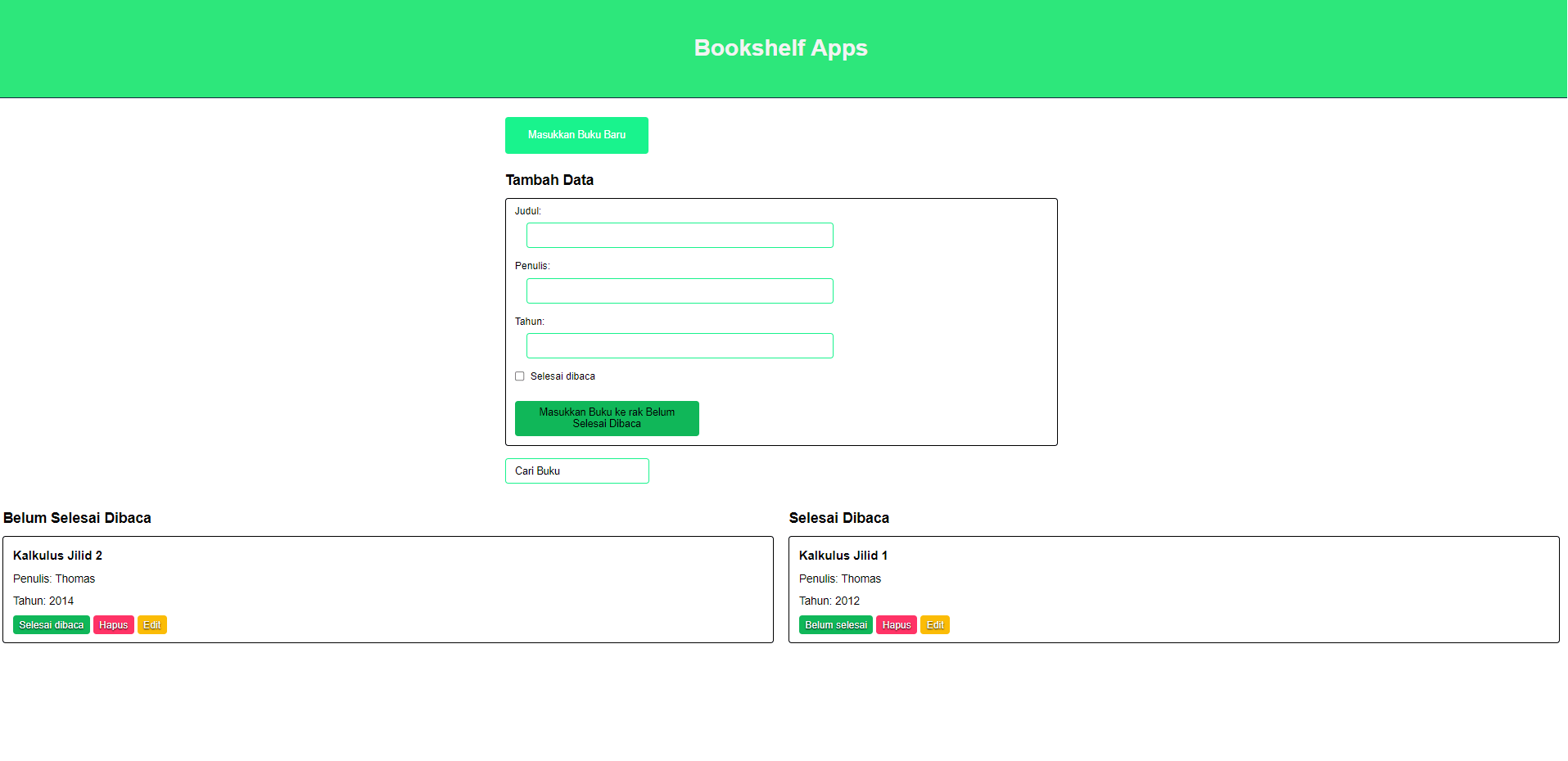Select the Selesai Dibaca section heading
This screenshot has height=761, width=1568.
tap(839, 517)
